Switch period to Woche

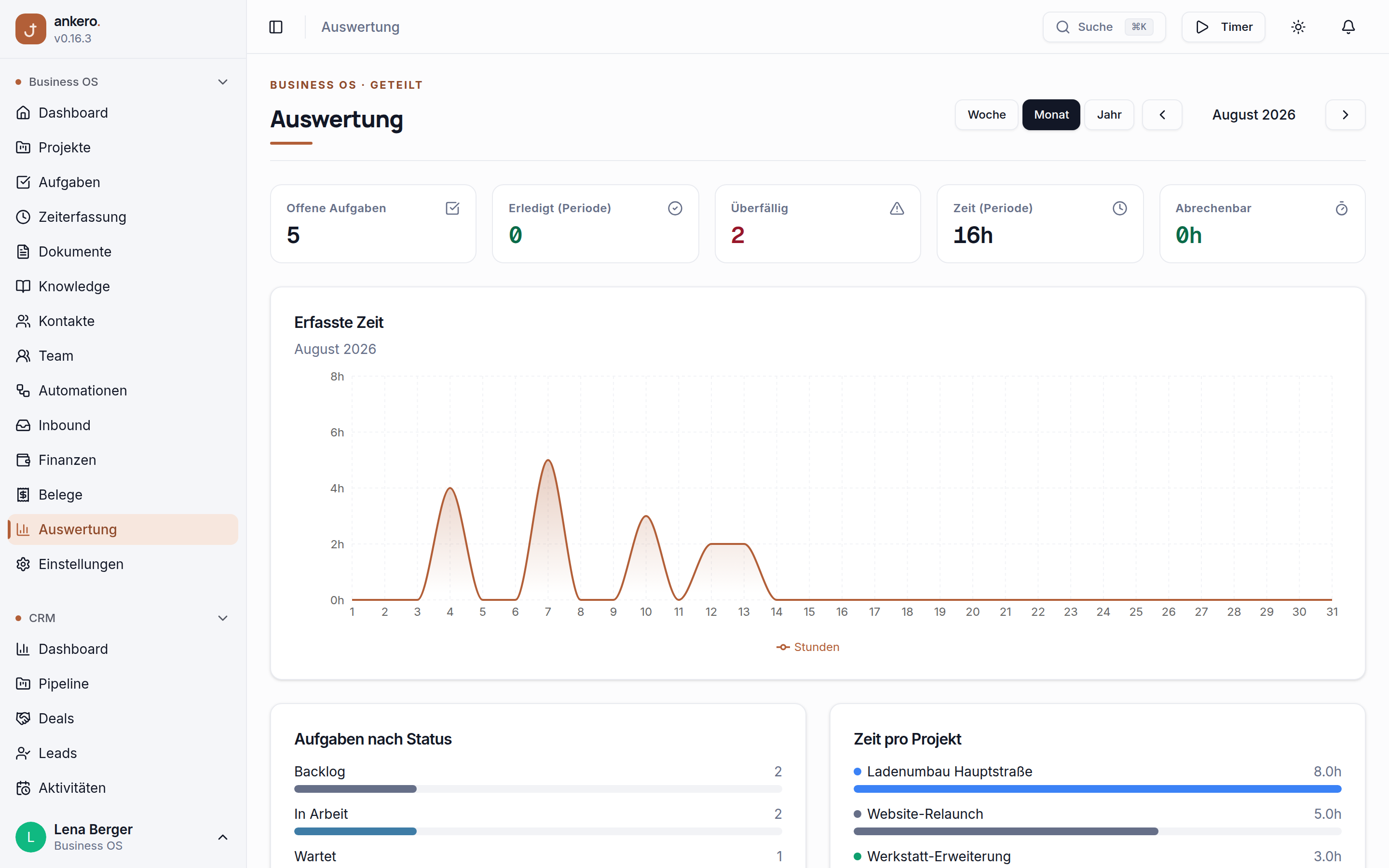click(x=987, y=115)
